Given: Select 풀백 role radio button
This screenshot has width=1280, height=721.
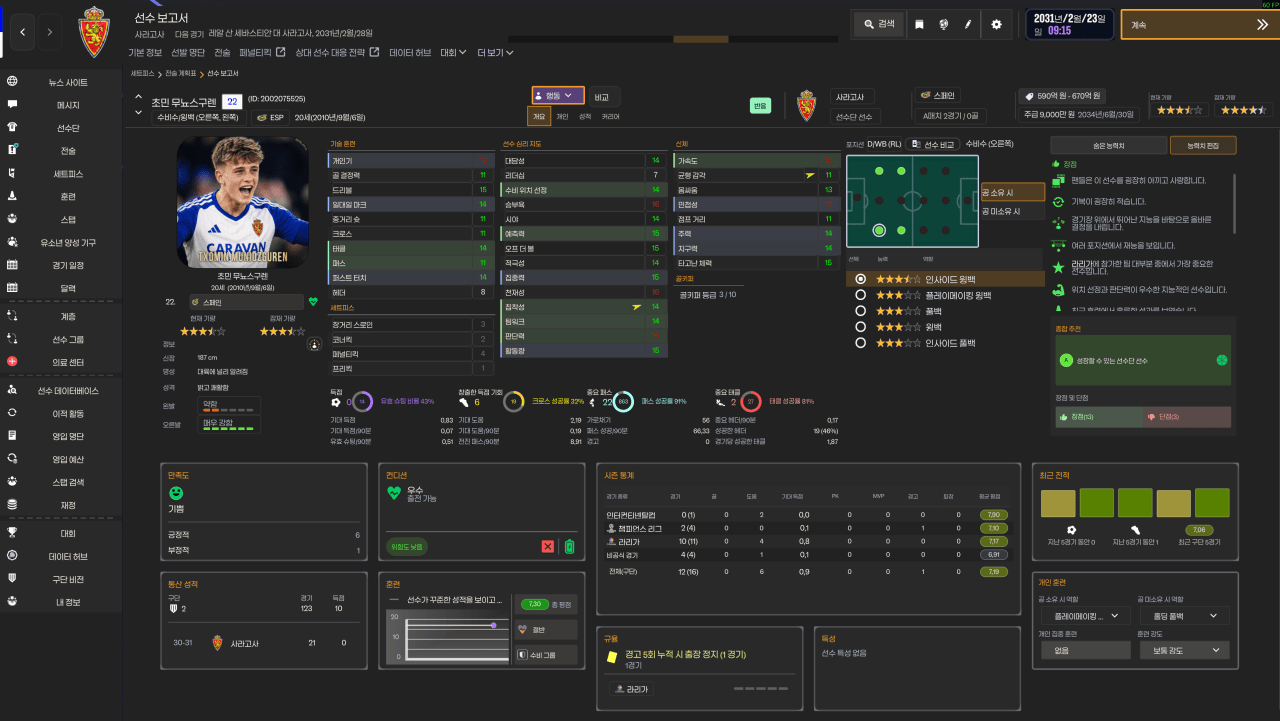Looking at the screenshot, I should (x=859, y=311).
